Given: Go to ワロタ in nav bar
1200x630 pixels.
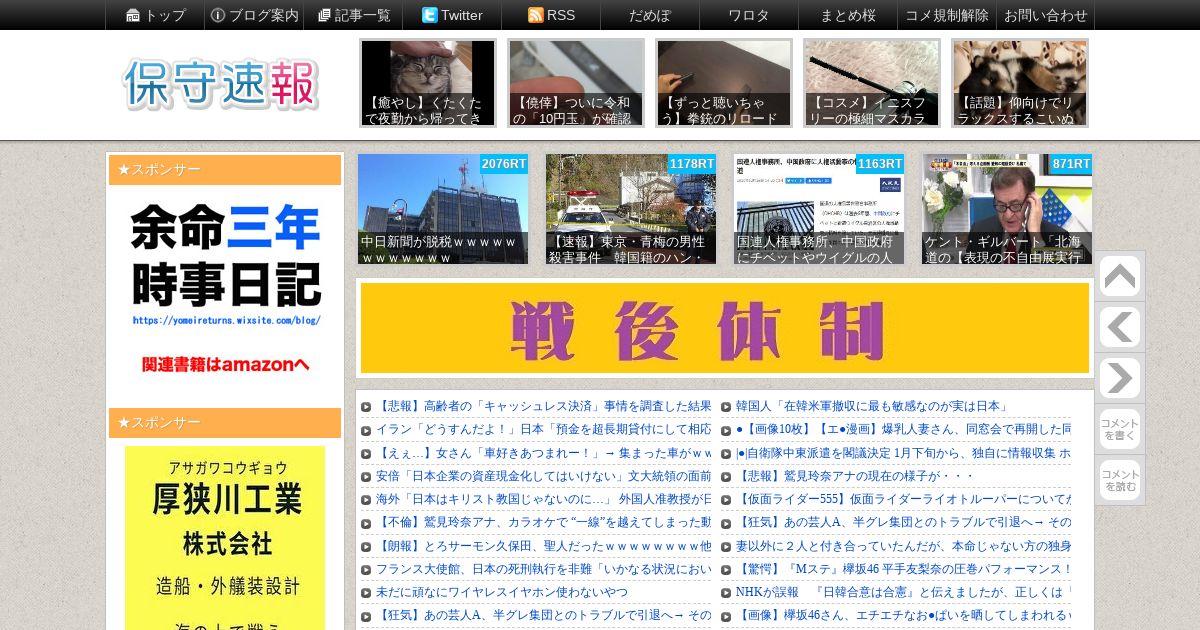Looking at the screenshot, I should click(x=749, y=15).
